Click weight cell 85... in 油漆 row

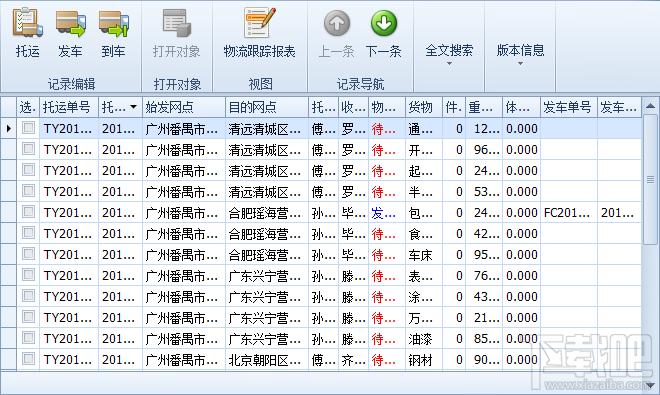[x=484, y=339]
